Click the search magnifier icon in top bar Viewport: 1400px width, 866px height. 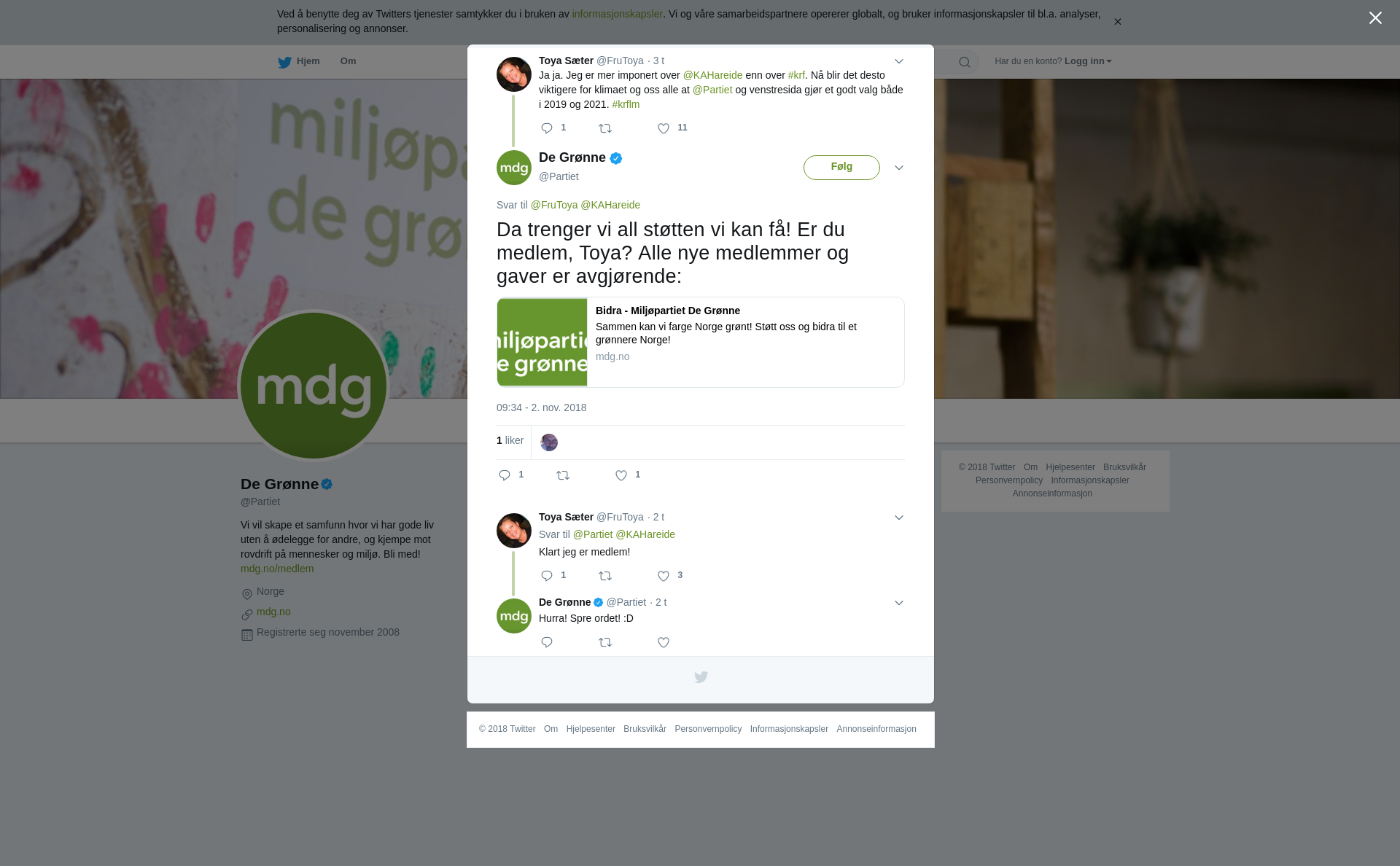965,63
